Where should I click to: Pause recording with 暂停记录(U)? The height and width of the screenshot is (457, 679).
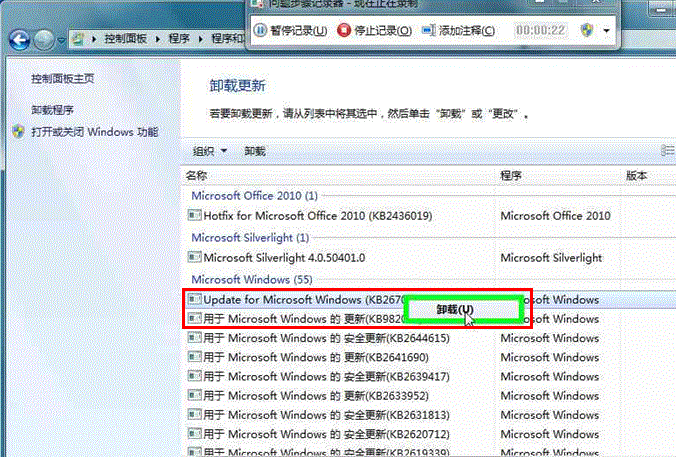coord(290,30)
